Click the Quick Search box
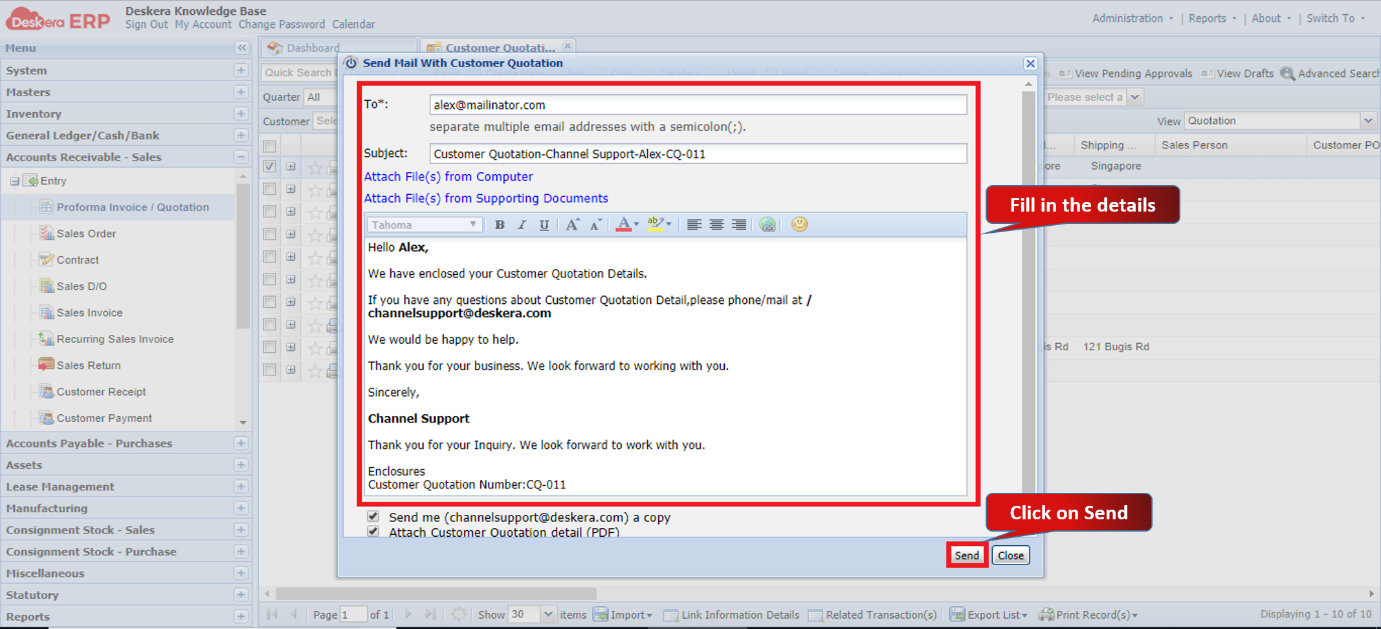The image size is (1381, 629). coord(299,73)
